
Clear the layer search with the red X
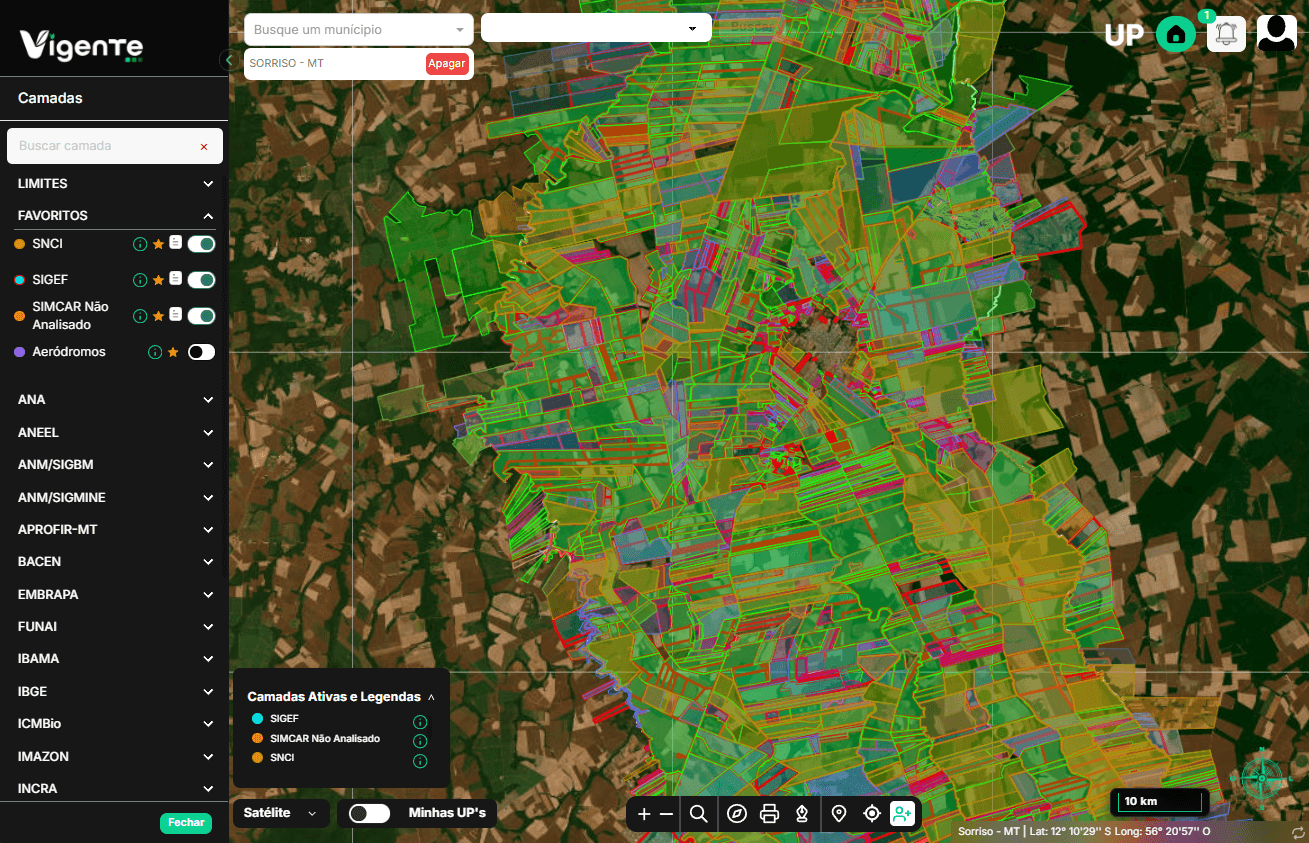click(204, 147)
